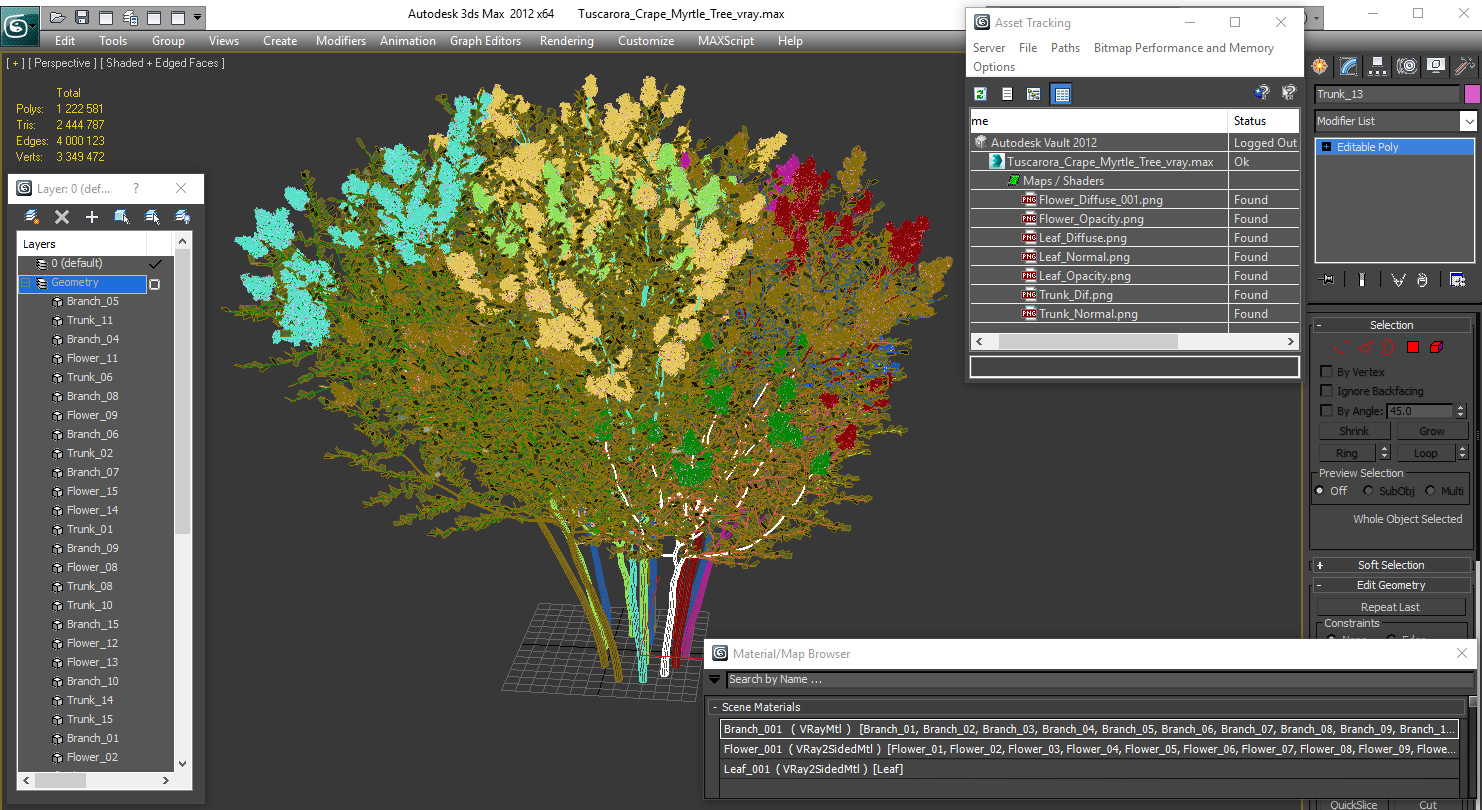This screenshot has height=810, width=1482.
Task: Expand the Editable Poly stack entry
Action: click(x=1326, y=147)
